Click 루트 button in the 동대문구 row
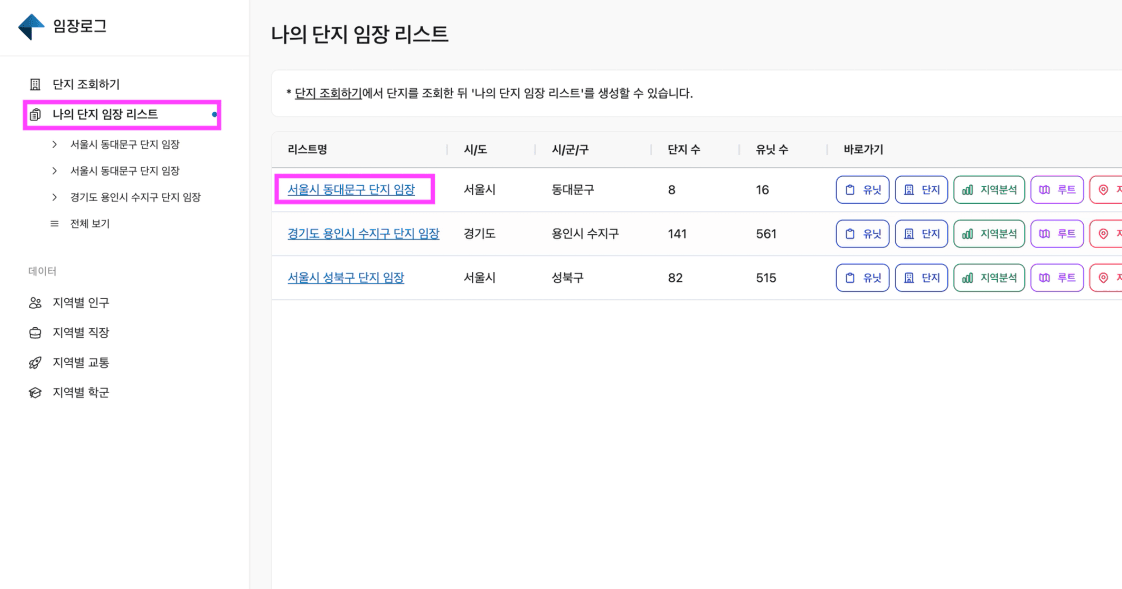This screenshot has height=589, width=1122. (1056, 190)
